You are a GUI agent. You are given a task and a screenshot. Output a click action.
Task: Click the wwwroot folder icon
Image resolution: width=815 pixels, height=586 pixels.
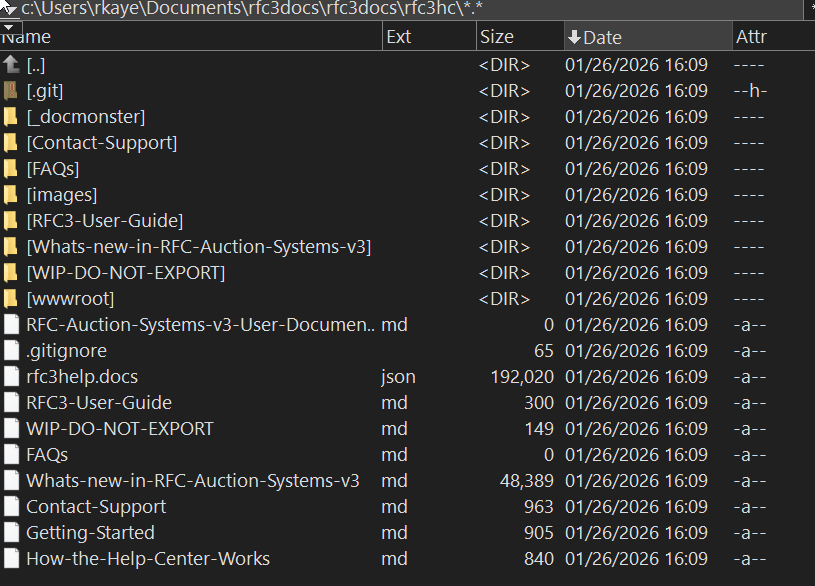click(11, 299)
